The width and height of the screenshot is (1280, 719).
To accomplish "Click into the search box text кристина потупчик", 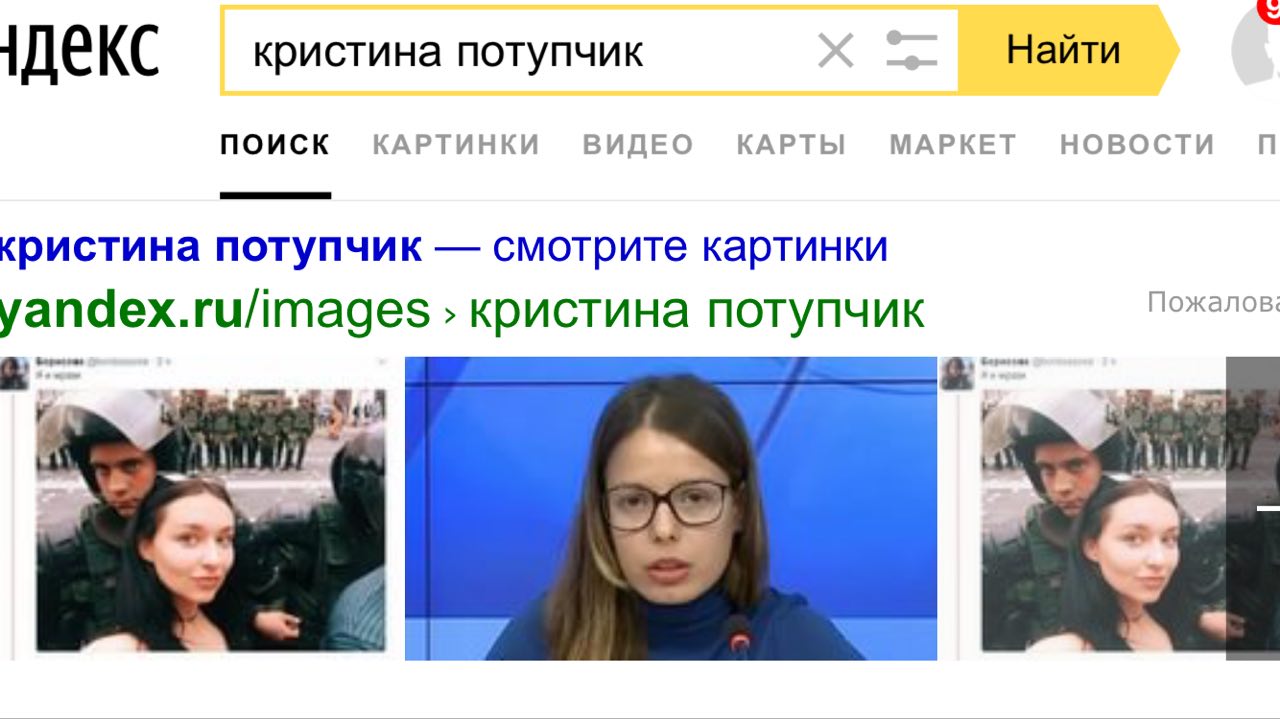I will [x=447, y=52].
